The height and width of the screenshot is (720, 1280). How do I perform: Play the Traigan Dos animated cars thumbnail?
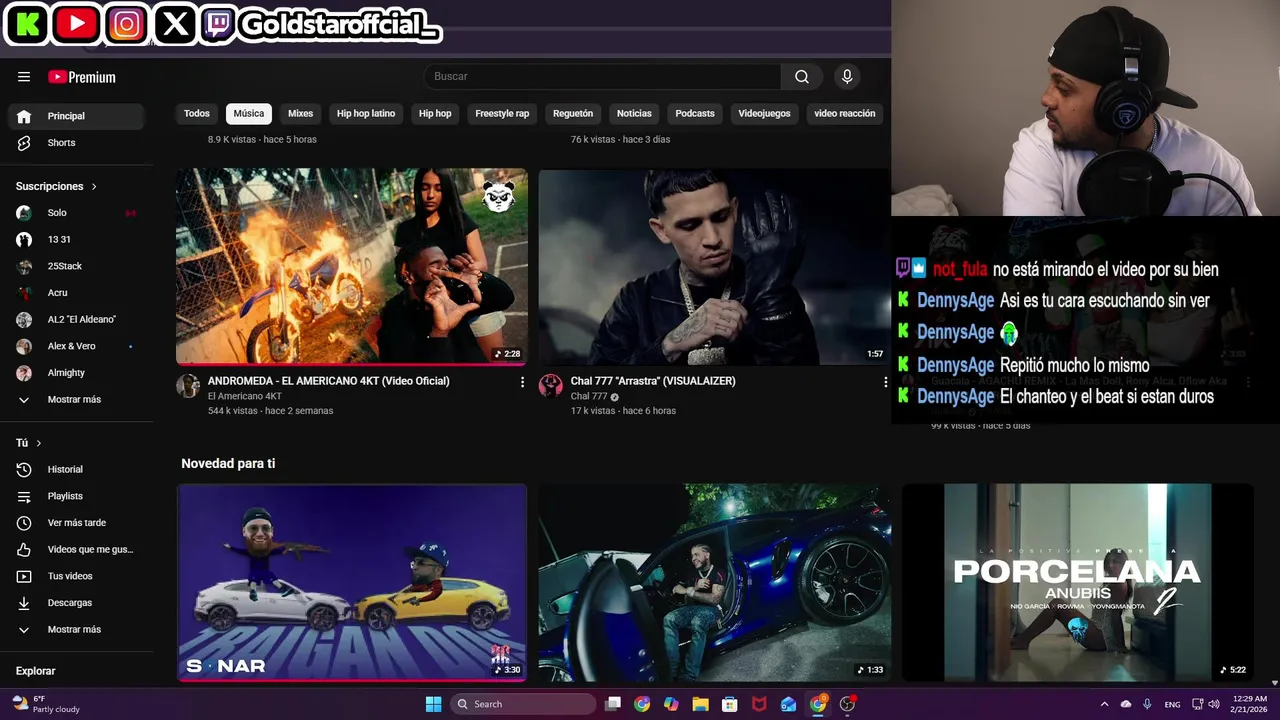coord(352,583)
